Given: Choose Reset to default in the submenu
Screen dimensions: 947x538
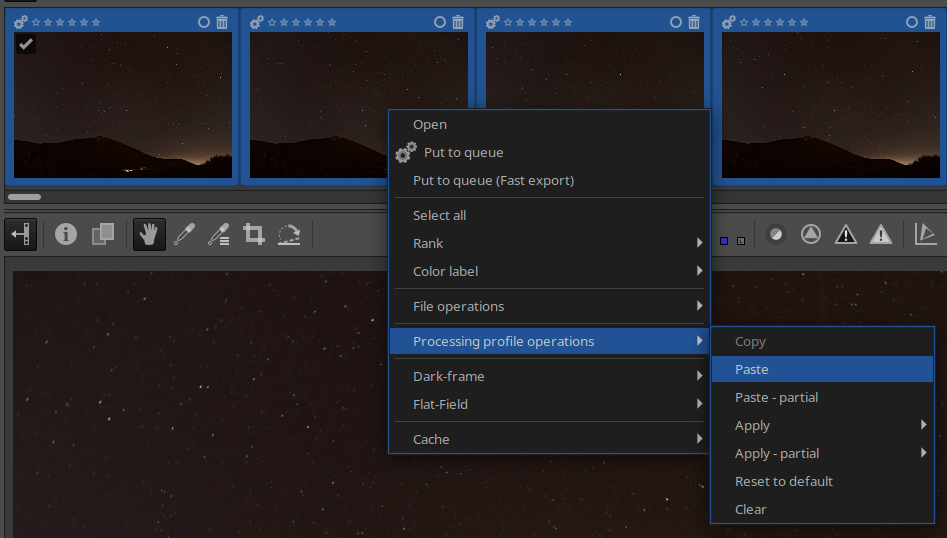Looking at the screenshot, I should 823,481.
